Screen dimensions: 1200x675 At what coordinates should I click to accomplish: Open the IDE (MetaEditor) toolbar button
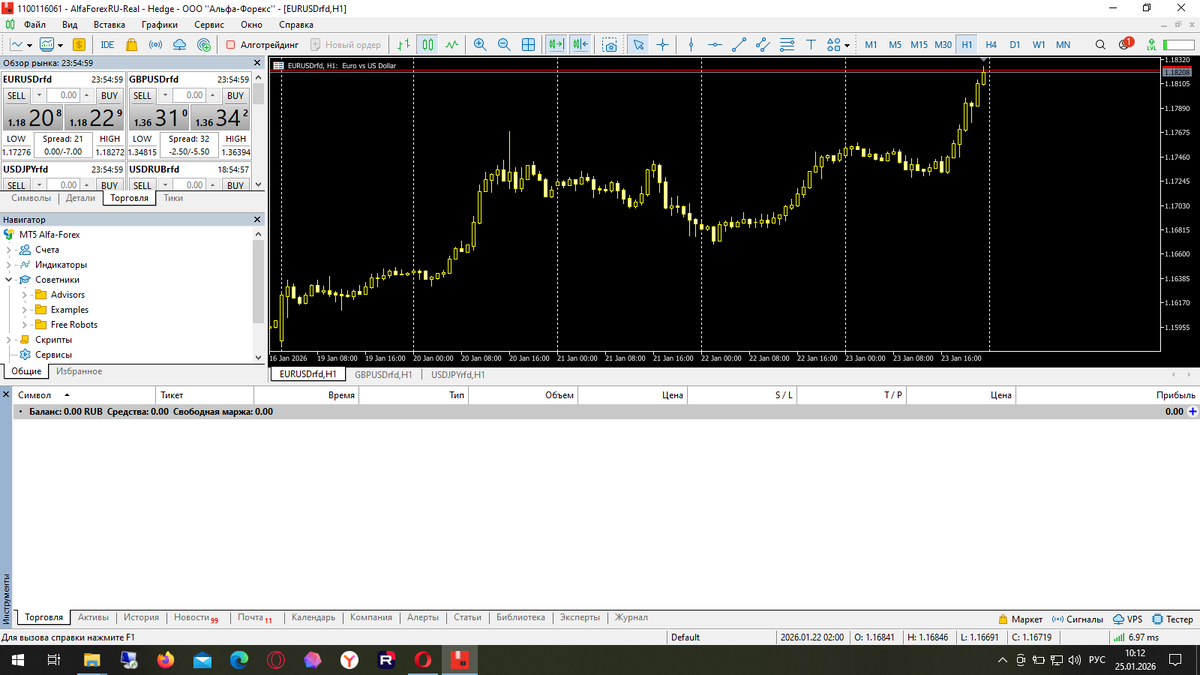[107, 45]
